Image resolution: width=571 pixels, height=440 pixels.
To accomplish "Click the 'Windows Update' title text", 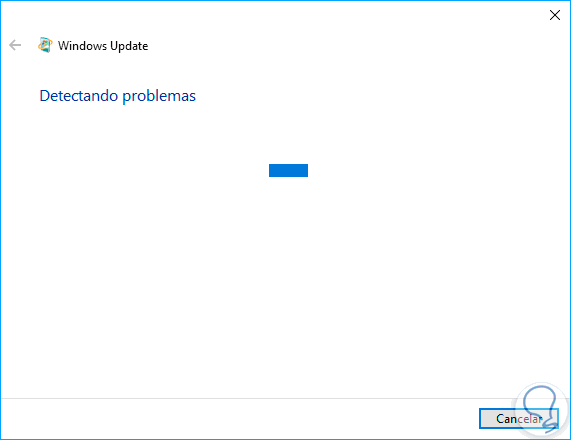I will tap(103, 46).
